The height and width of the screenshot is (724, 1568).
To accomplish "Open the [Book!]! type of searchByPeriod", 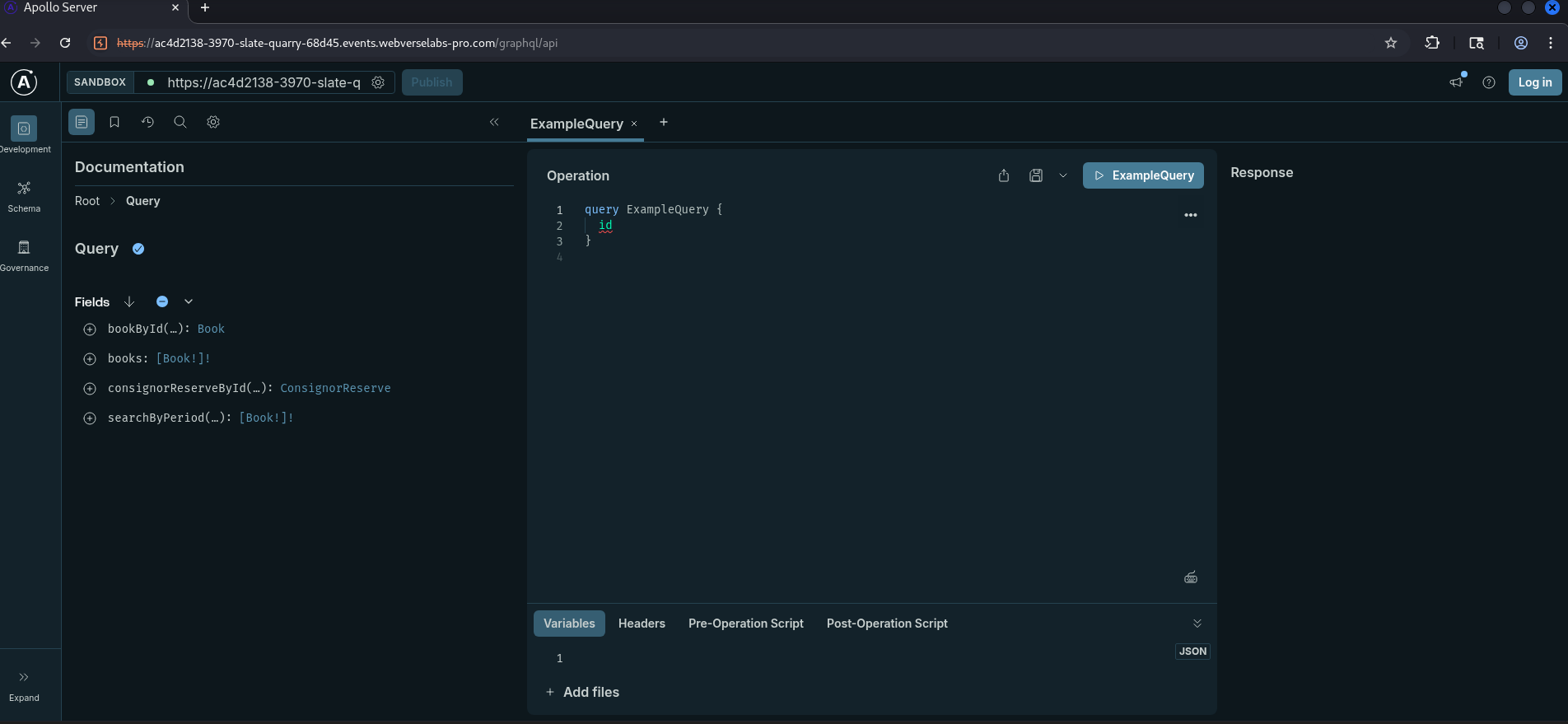I will (x=266, y=418).
